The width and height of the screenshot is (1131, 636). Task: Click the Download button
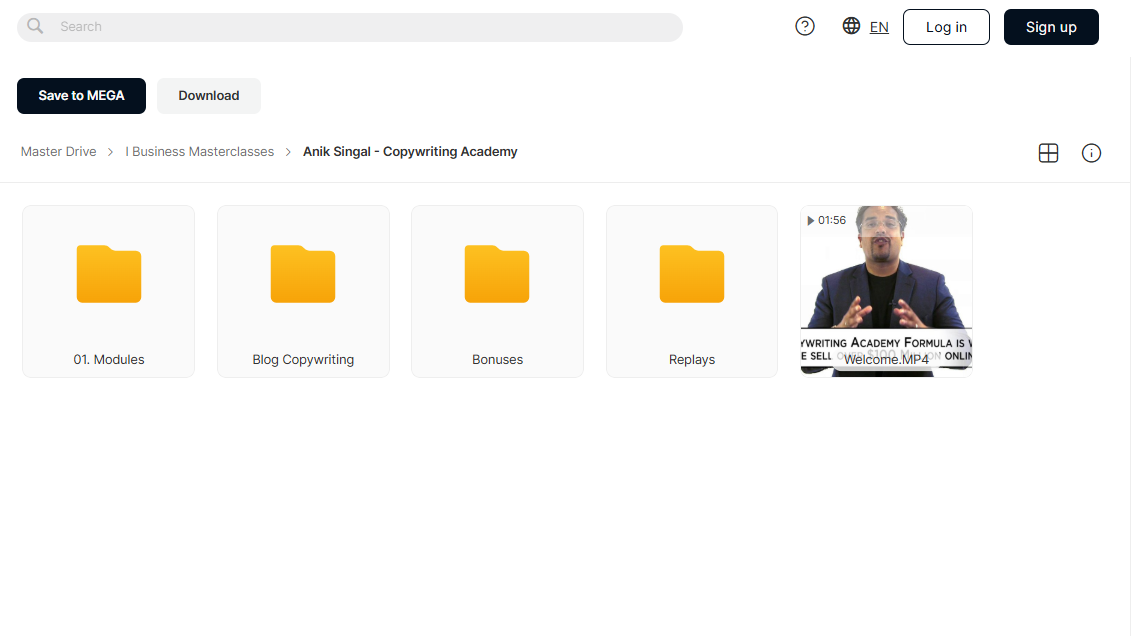pyautogui.click(x=209, y=96)
